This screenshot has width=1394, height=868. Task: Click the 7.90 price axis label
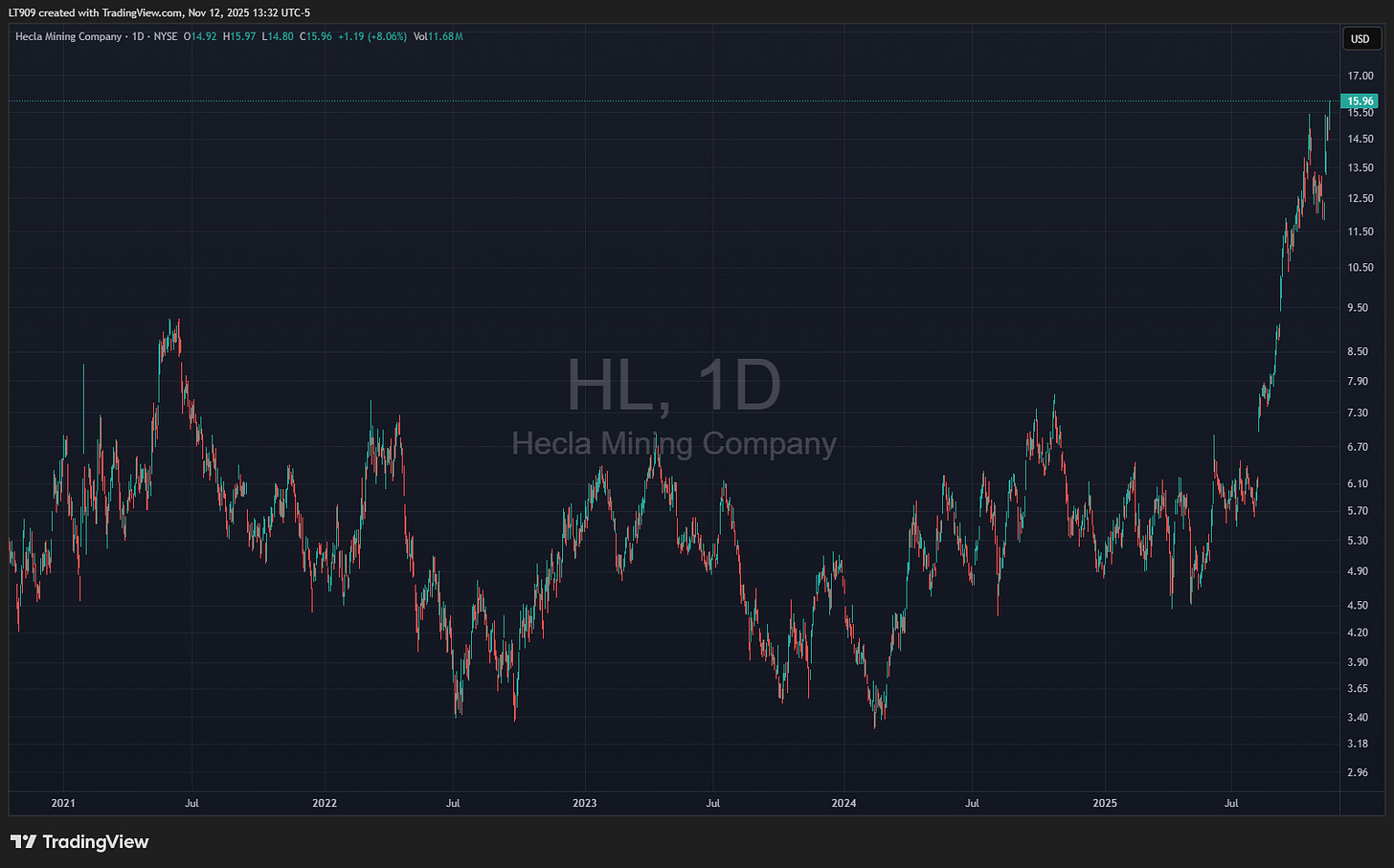(1358, 382)
